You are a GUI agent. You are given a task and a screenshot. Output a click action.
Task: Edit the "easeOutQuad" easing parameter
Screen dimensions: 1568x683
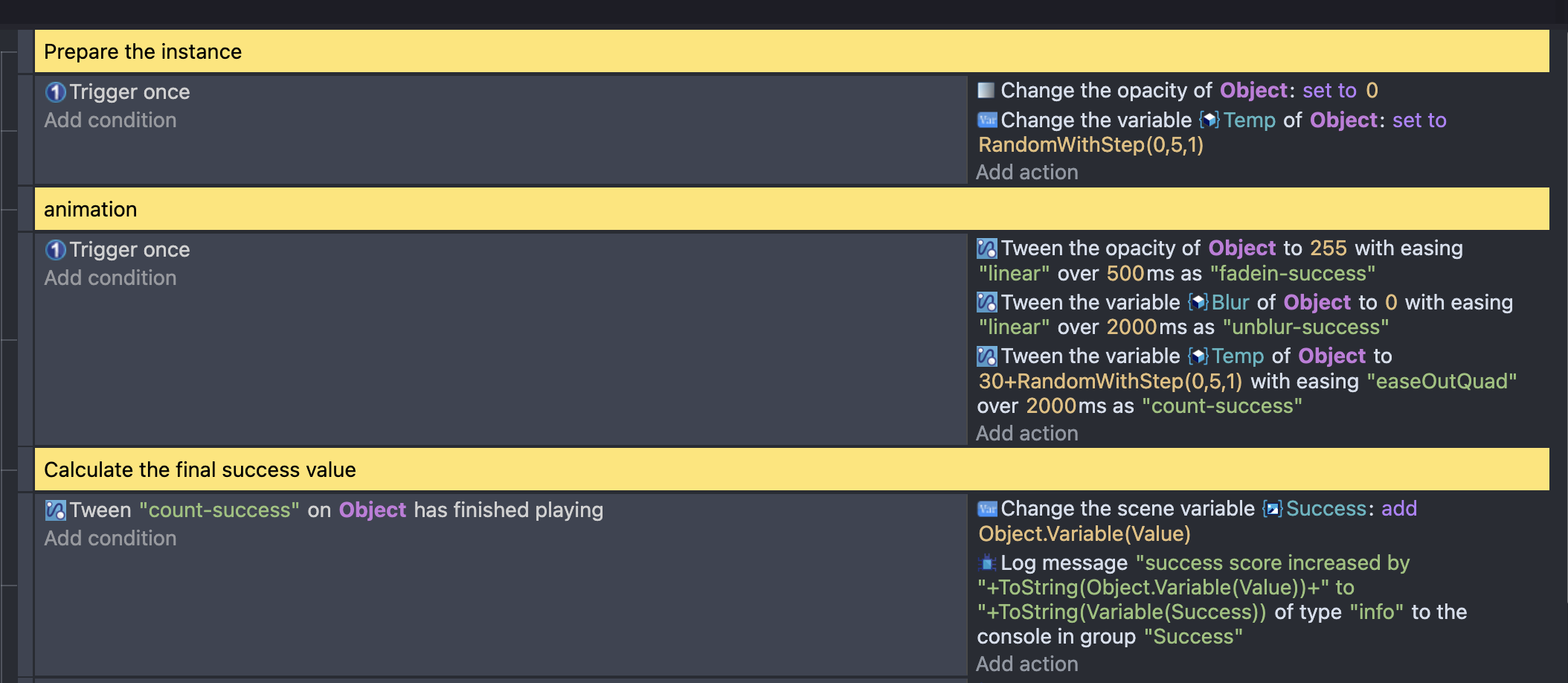pyautogui.click(x=1442, y=382)
